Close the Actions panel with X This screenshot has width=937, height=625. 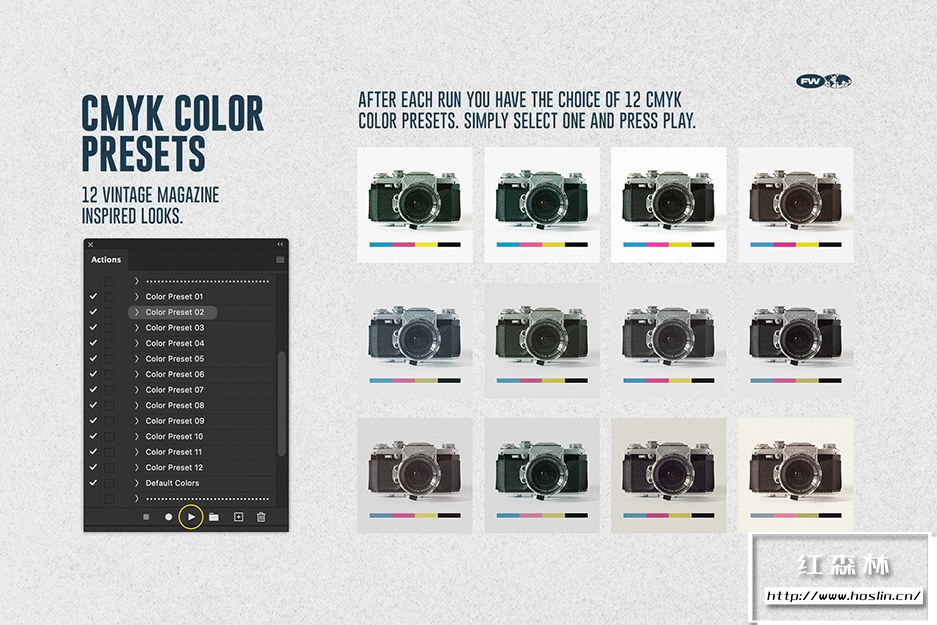(x=91, y=244)
